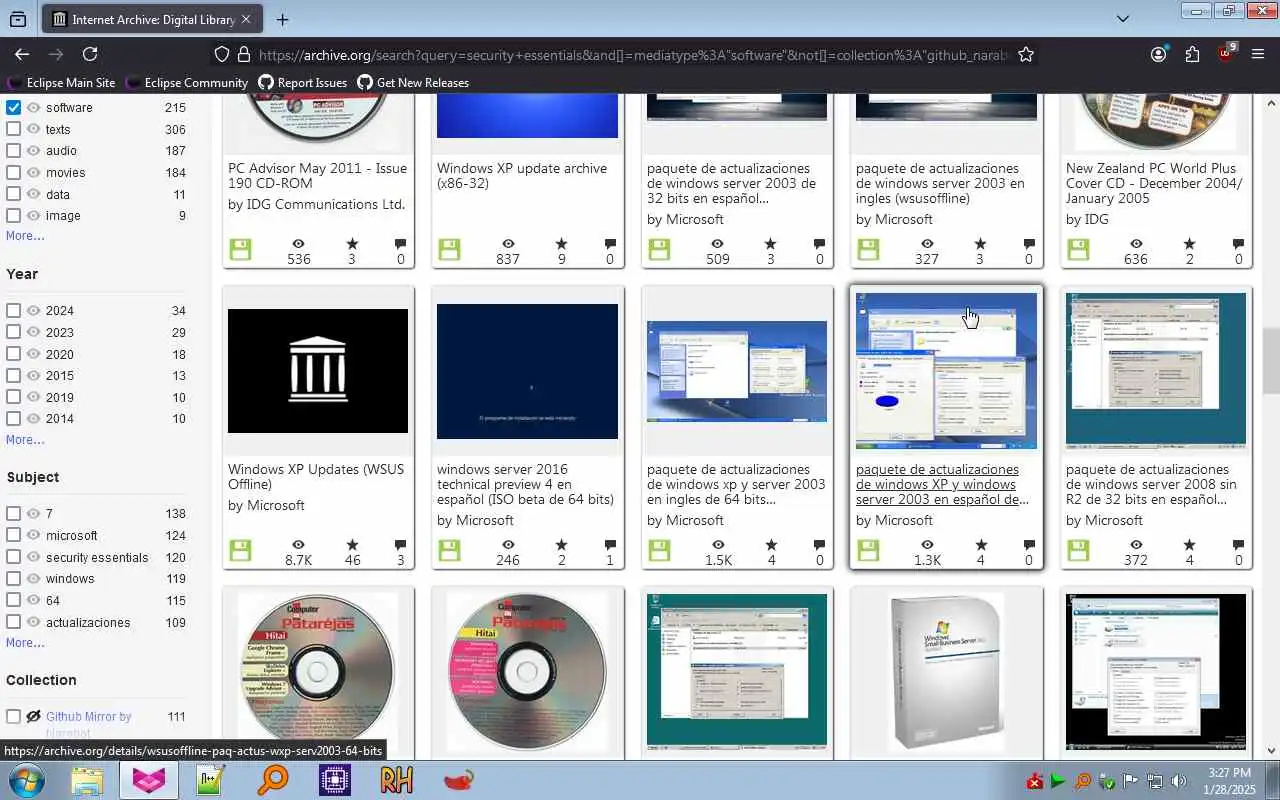Open the Eclipse Main Site bookmark

(61, 83)
